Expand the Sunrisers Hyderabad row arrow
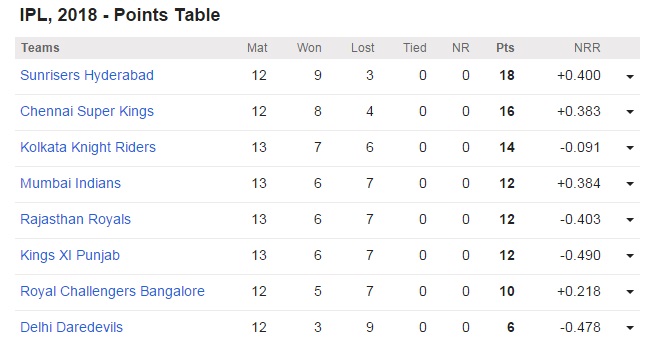 tap(630, 76)
